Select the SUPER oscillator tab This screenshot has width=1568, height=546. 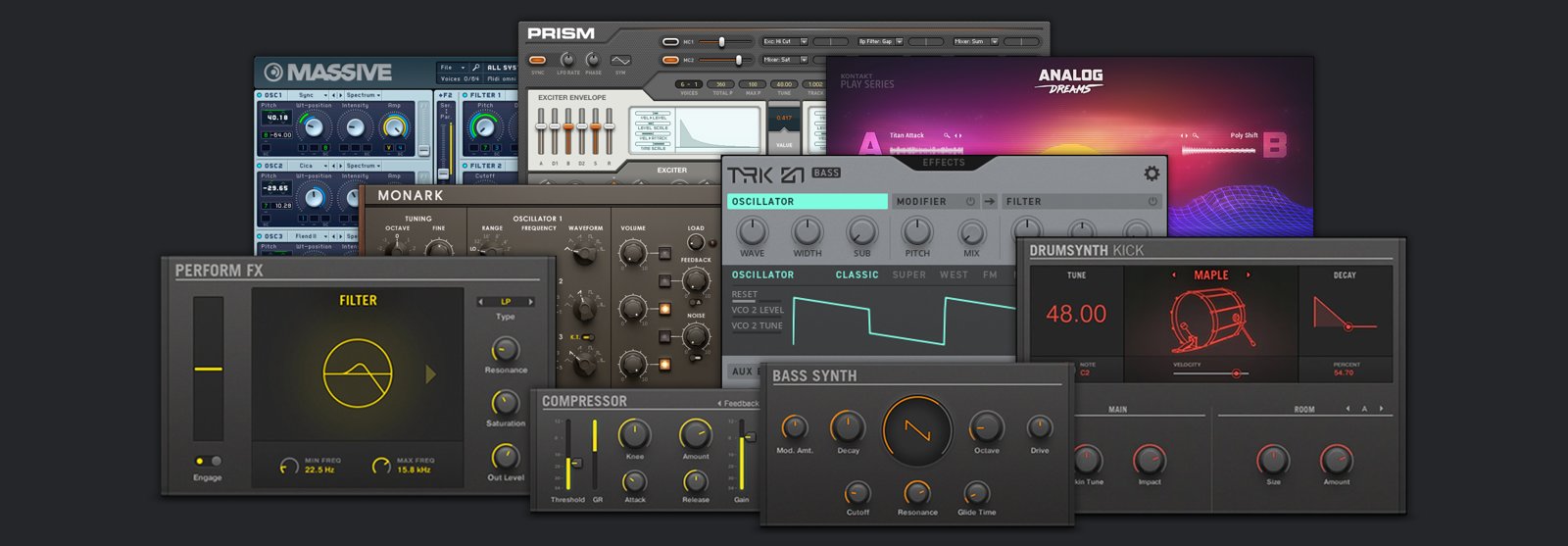(908, 275)
